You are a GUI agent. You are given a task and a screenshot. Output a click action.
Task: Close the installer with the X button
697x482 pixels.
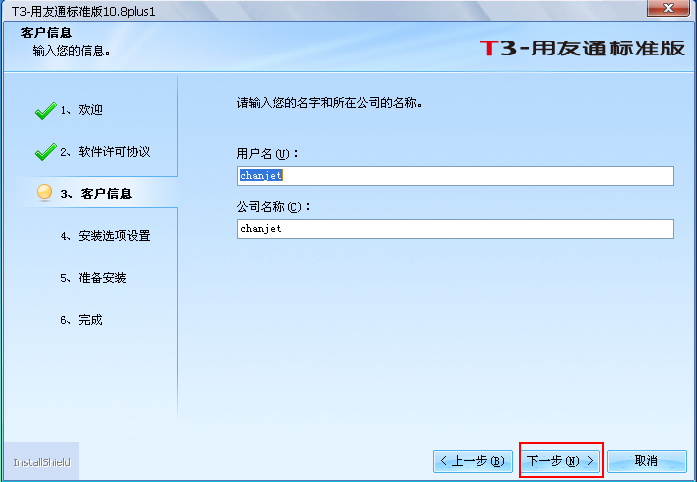(x=668, y=8)
